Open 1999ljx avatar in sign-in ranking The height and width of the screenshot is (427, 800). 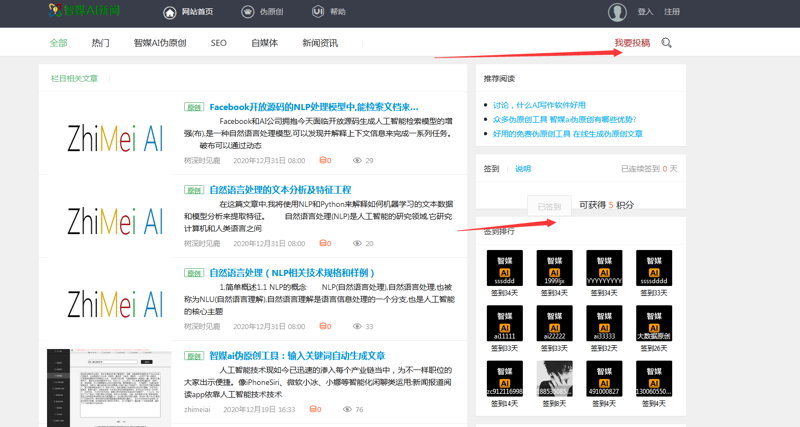(x=555, y=268)
